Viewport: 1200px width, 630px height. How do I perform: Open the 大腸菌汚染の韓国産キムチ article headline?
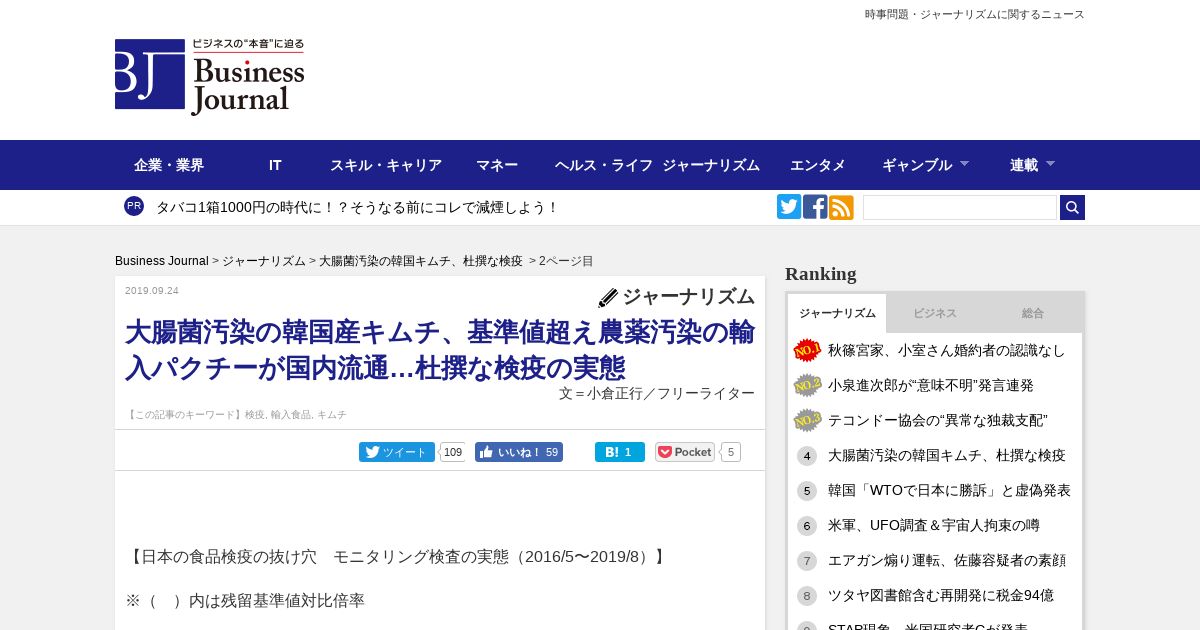440,350
